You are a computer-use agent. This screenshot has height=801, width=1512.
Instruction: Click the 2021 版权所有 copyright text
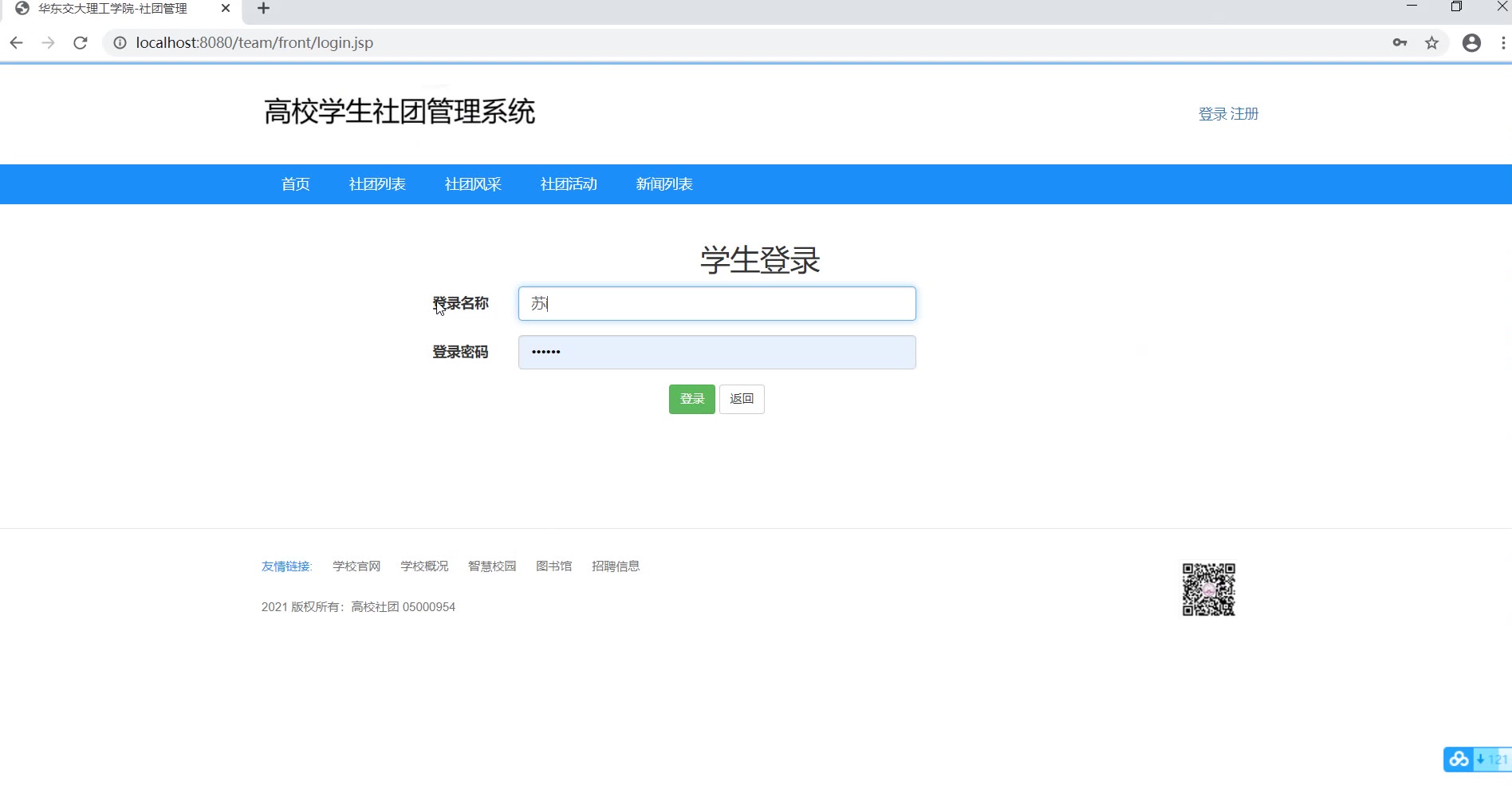pyautogui.click(x=358, y=607)
